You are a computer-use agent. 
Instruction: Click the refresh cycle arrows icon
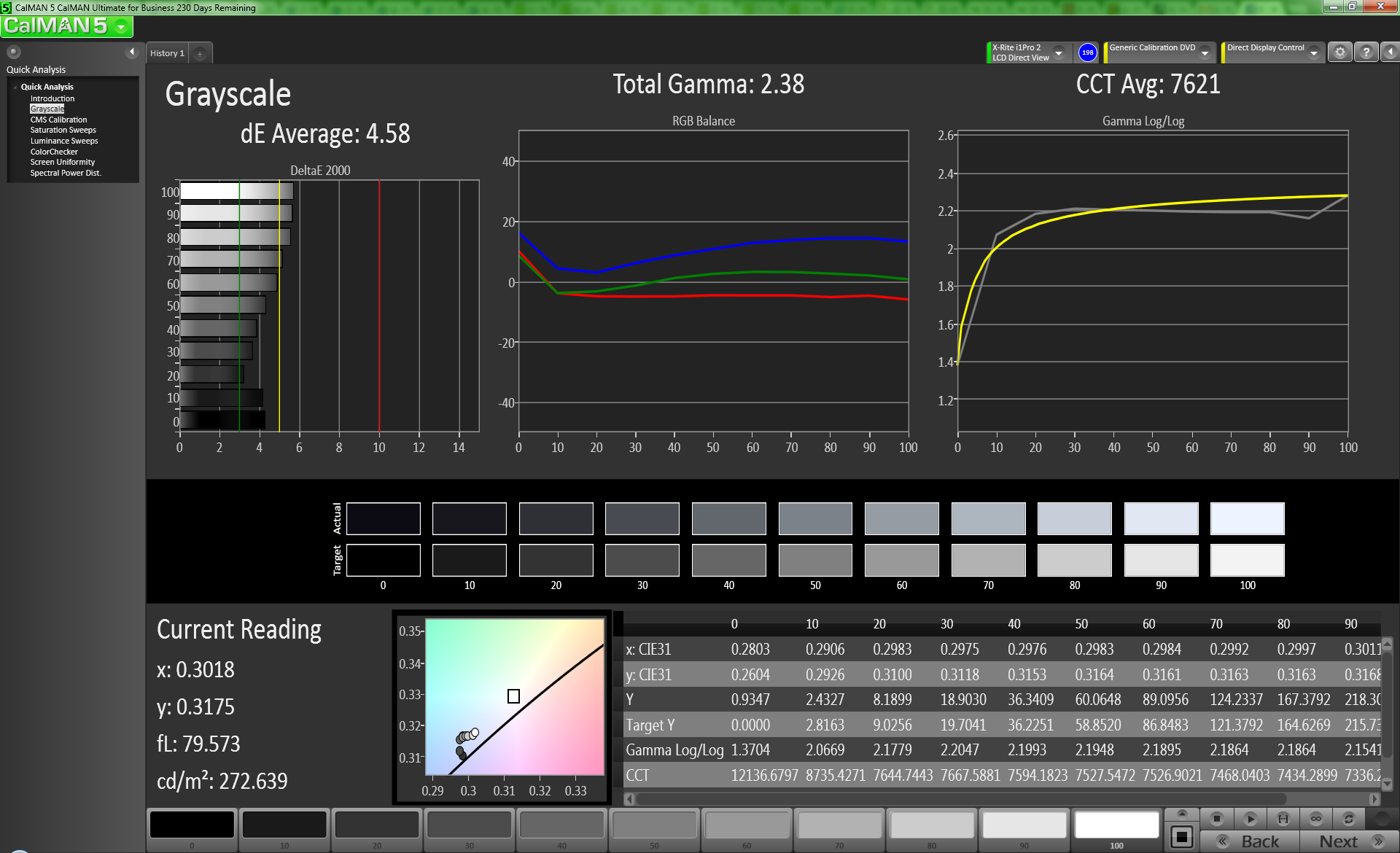(x=1349, y=819)
